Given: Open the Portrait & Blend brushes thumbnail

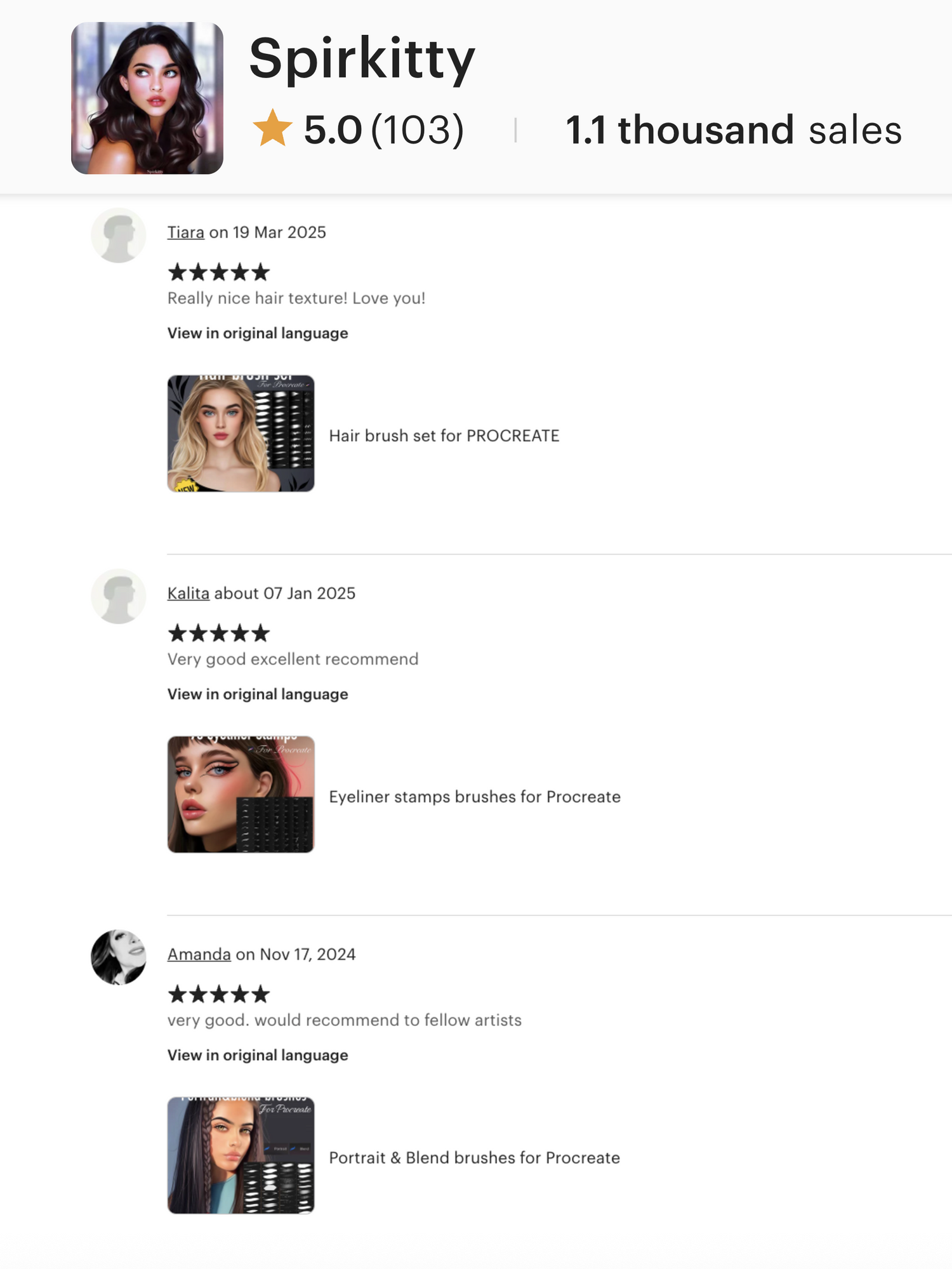Looking at the screenshot, I should point(241,1155).
